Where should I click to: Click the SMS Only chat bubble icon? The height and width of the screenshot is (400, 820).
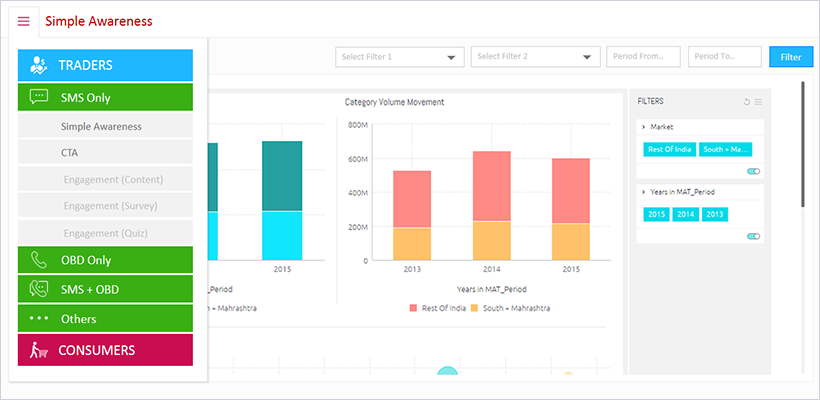(x=39, y=97)
